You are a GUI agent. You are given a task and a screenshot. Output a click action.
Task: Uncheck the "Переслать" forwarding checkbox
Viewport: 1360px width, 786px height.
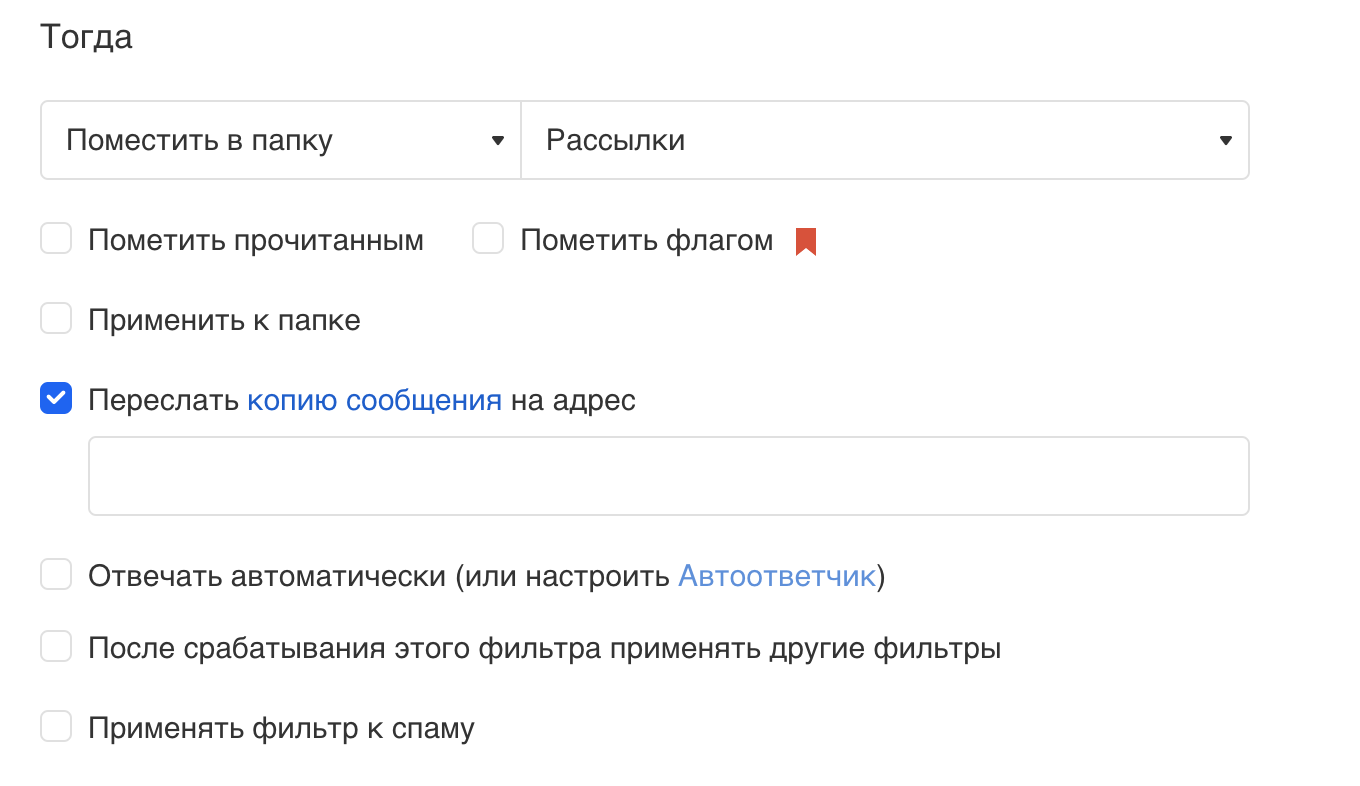tap(56, 400)
